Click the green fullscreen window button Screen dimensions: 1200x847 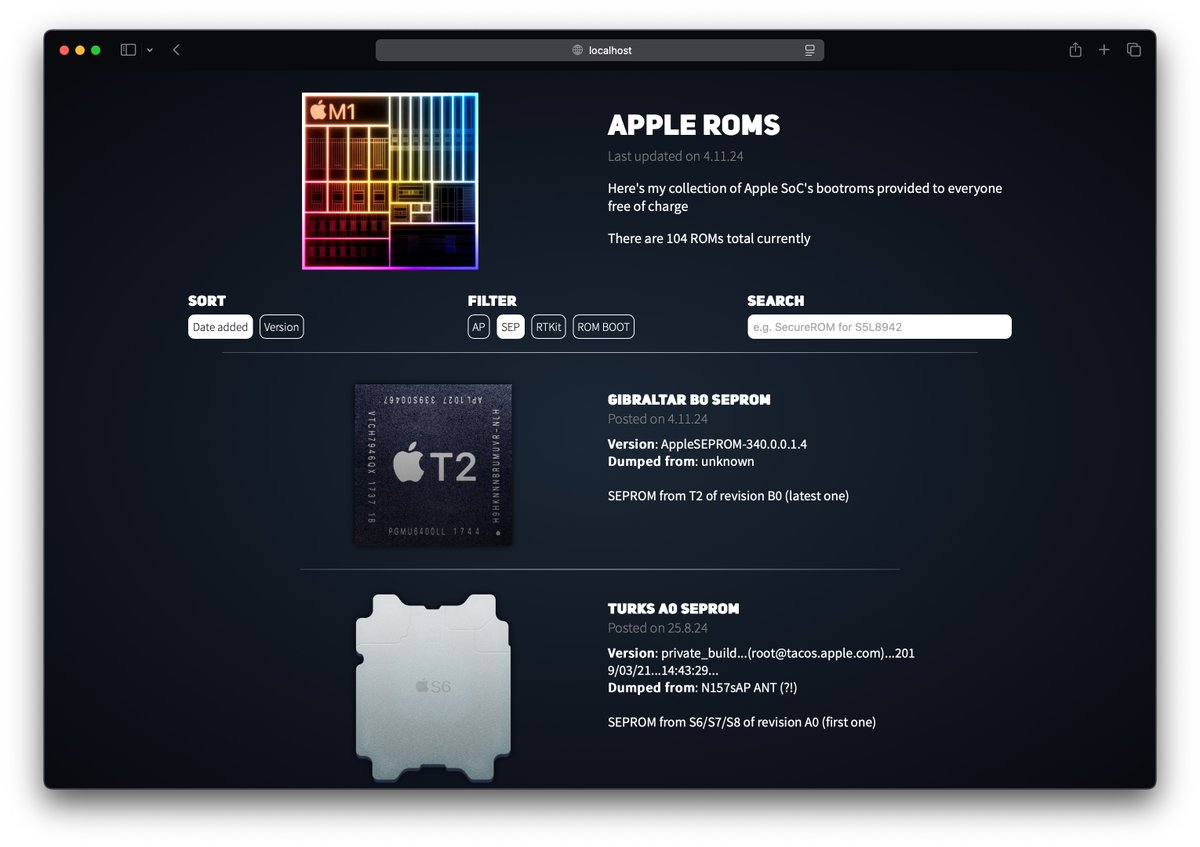[x=96, y=50]
